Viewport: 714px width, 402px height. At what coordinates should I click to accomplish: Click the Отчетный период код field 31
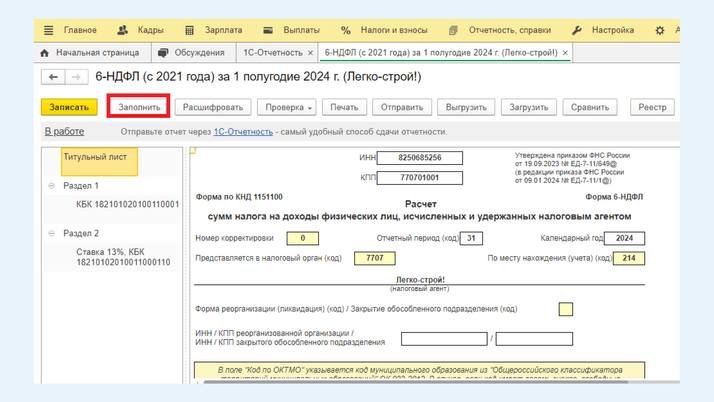click(x=471, y=238)
